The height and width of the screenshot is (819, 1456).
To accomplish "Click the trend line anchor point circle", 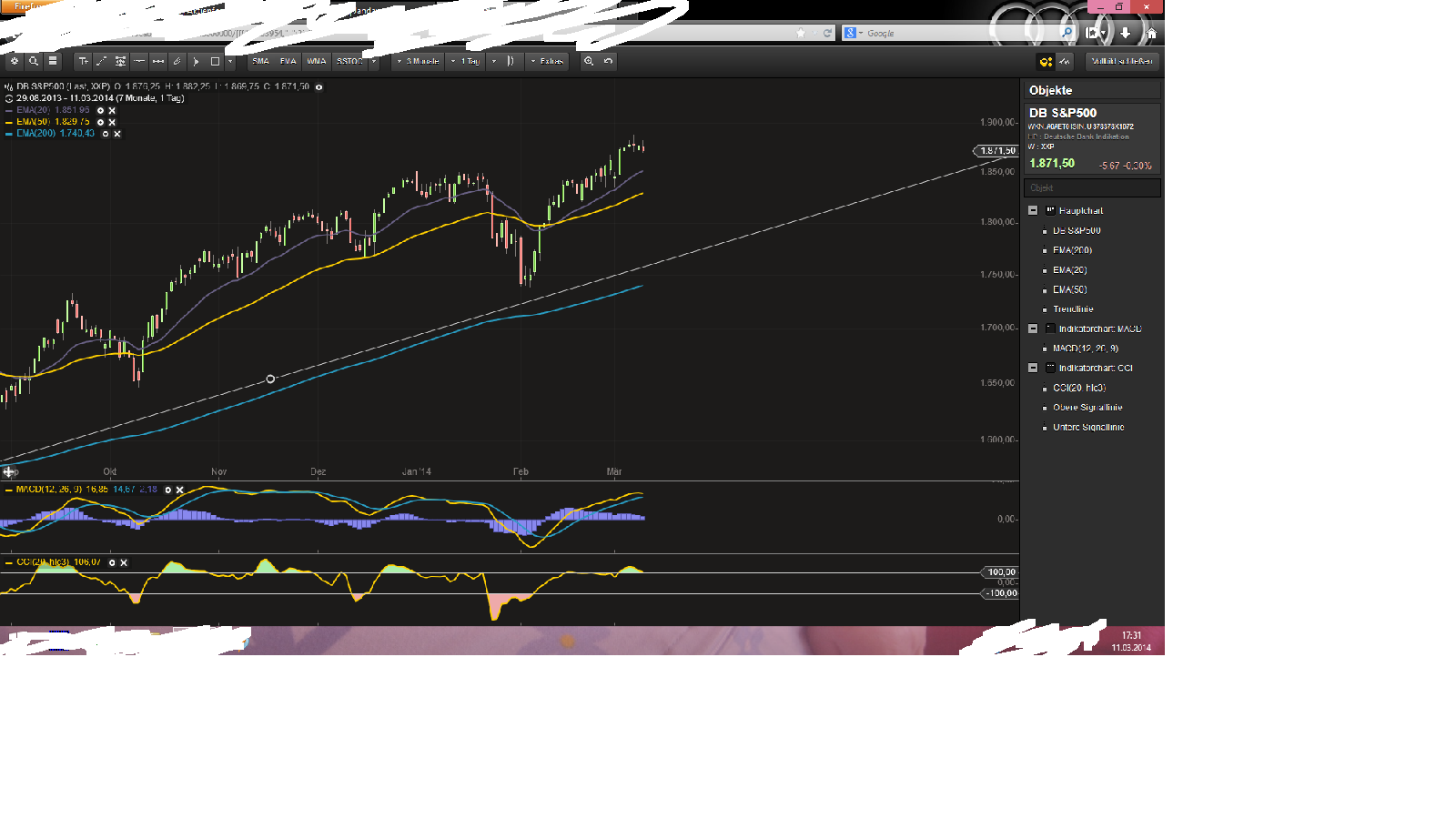I will pyautogui.click(x=270, y=379).
